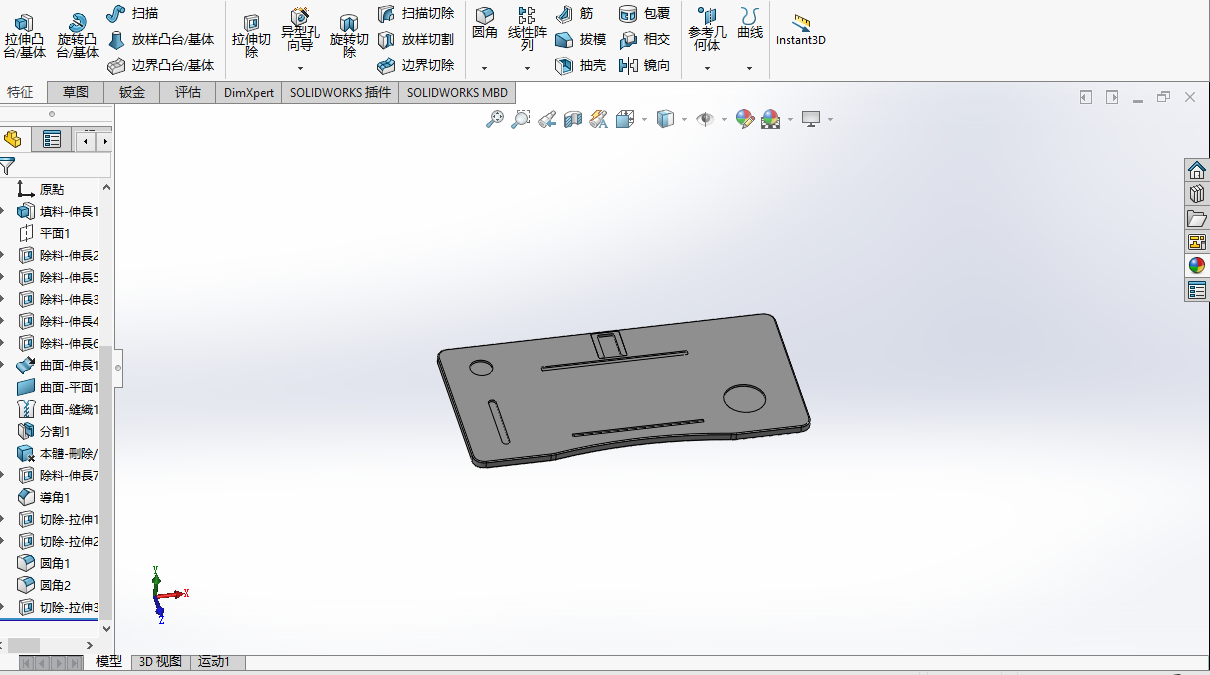Choose the 抽壳 shell tool
The image size is (1210, 675).
tap(580, 65)
